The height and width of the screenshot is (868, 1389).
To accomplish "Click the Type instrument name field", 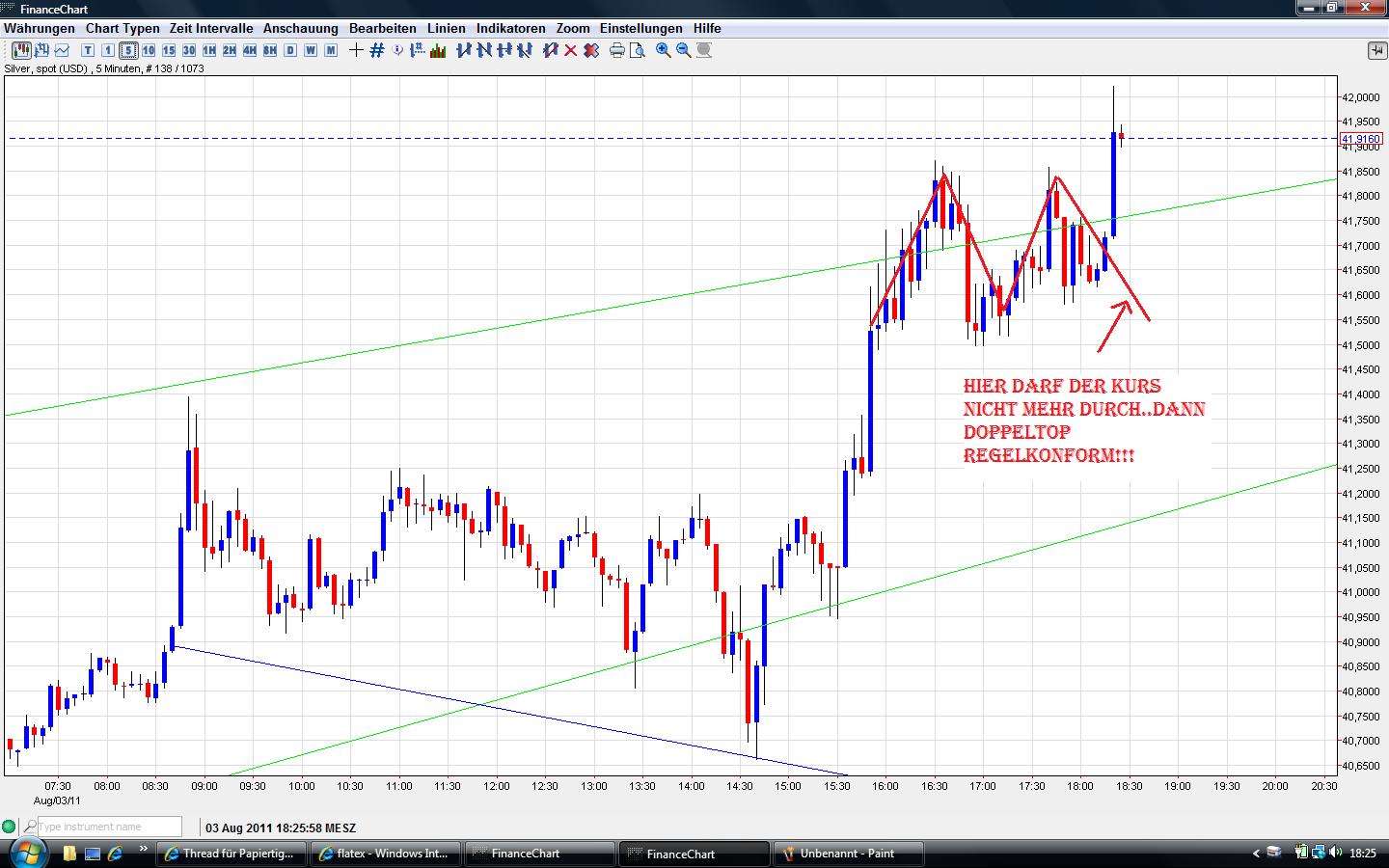I will point(109,827).
